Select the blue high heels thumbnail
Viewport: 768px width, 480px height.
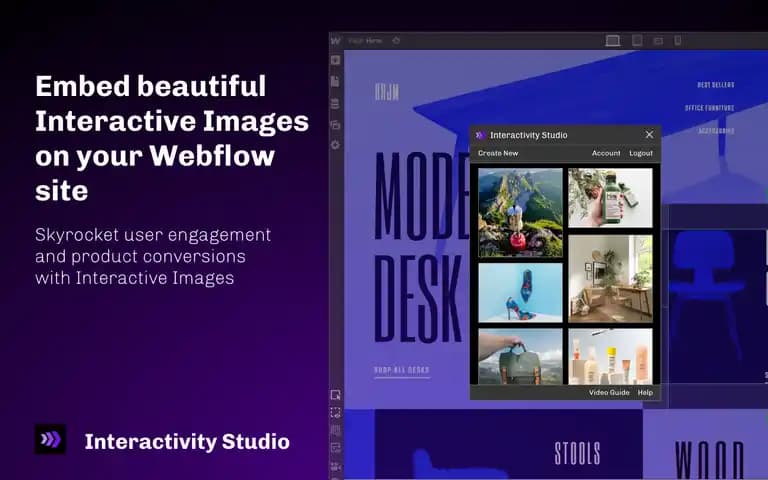click(520, 292)
